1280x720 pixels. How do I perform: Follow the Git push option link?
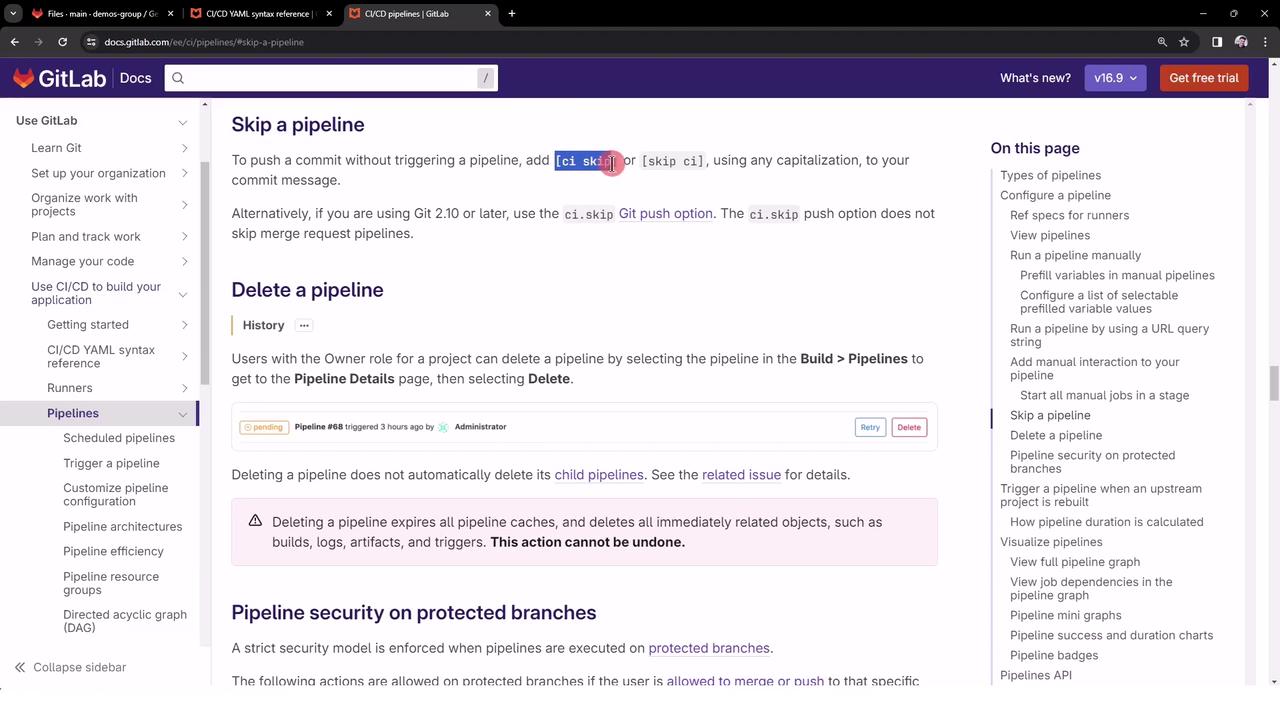(x=665, y=213)
